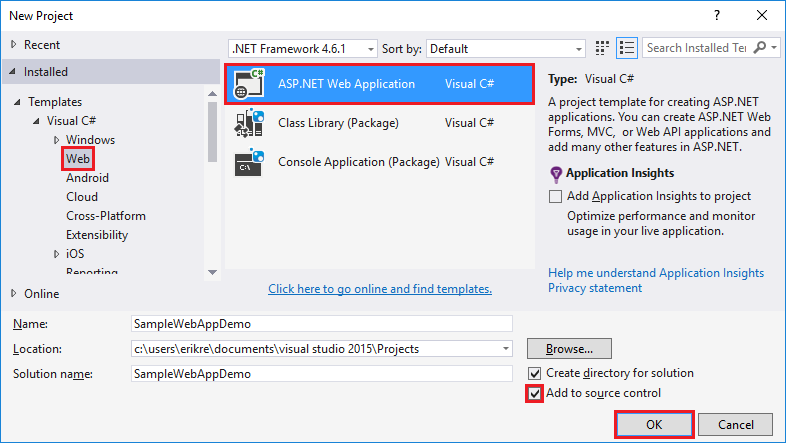Expand the Online templates section
The width and height of the screenshot is (786, 443).
click(x=14, y=294)
